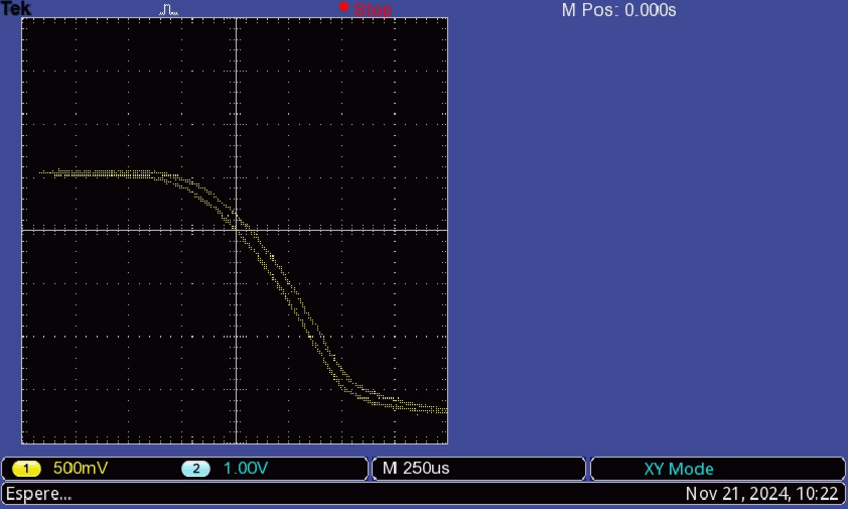
Task: Click the graticule center crosshair intersection
Action: pyautogui.click(x=235, y=230)
